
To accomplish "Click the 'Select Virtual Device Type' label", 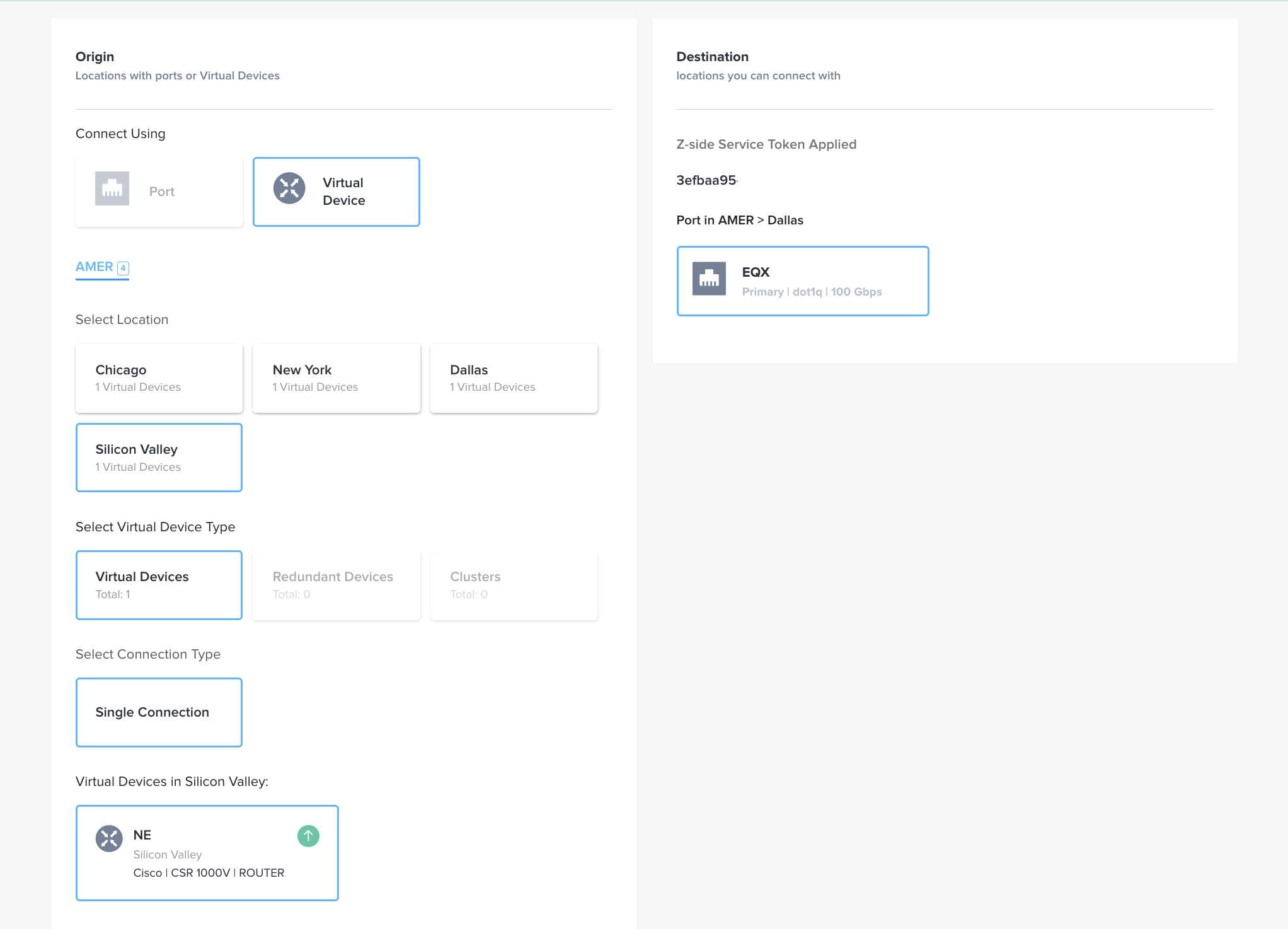I will (155, 527).
